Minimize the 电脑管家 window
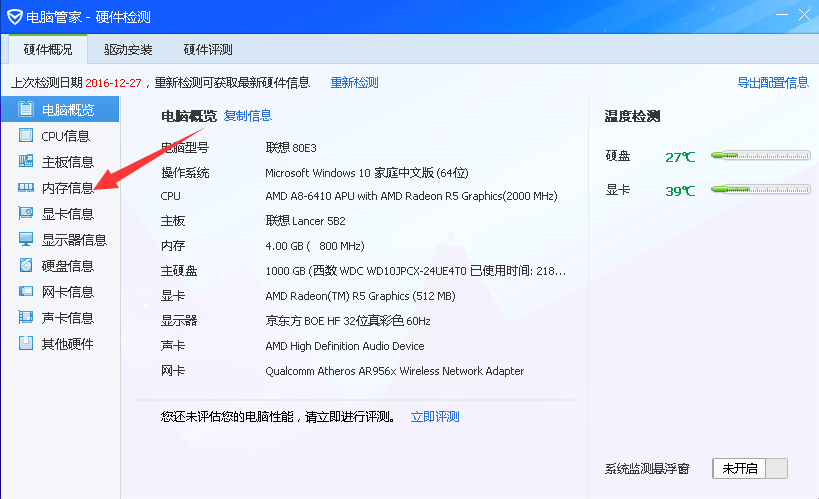This screenshot has width=819, height=499. [x=782, y=15]
